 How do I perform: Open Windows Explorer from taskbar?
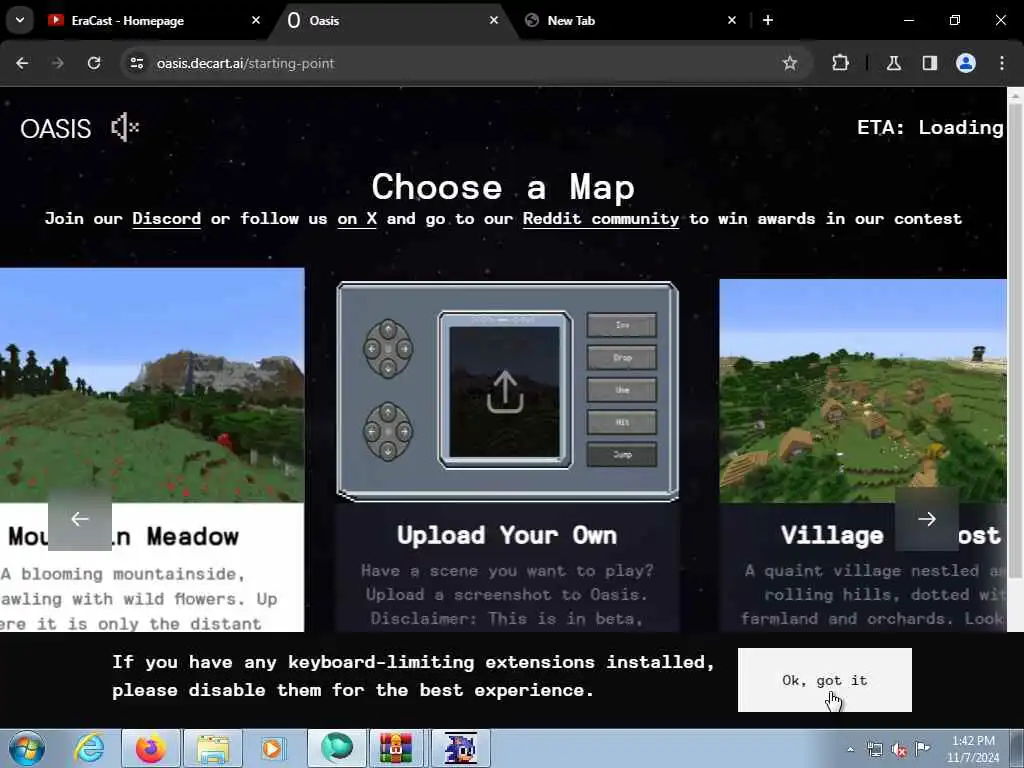pos(213,748)
